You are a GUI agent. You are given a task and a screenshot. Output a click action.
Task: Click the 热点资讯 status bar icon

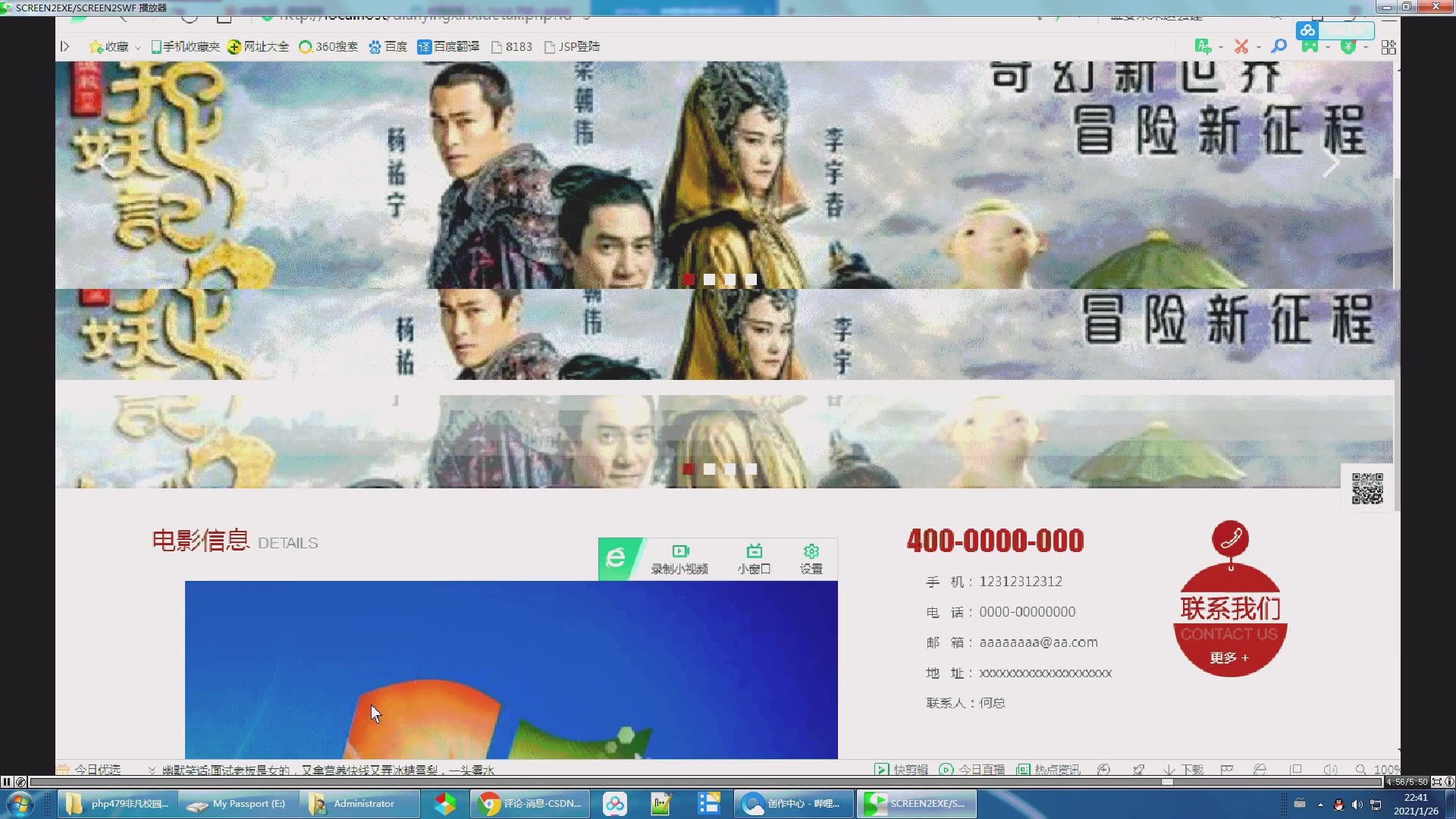1048,769
